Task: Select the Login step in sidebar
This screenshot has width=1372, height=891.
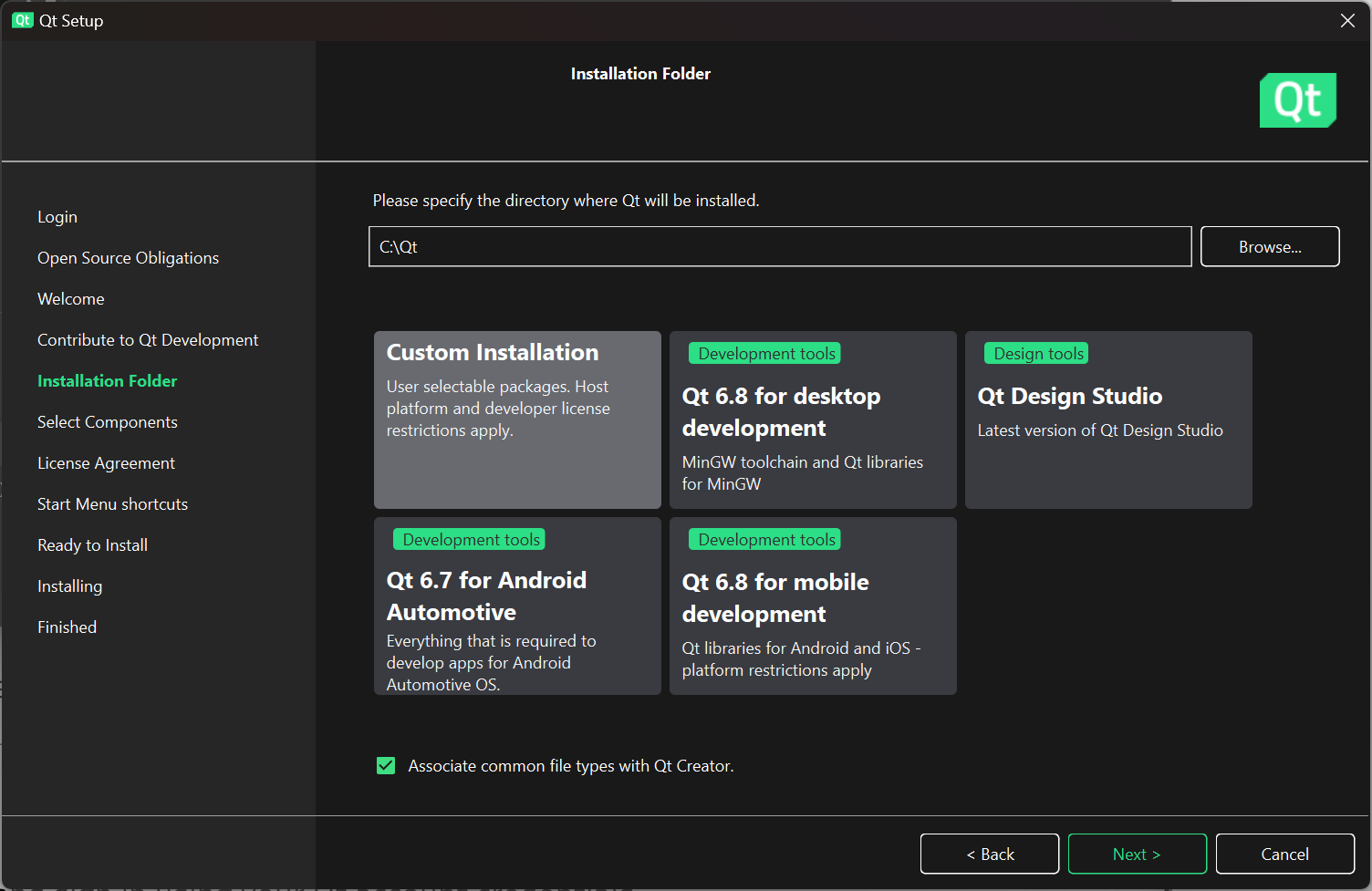Action: tap(57, 217)
